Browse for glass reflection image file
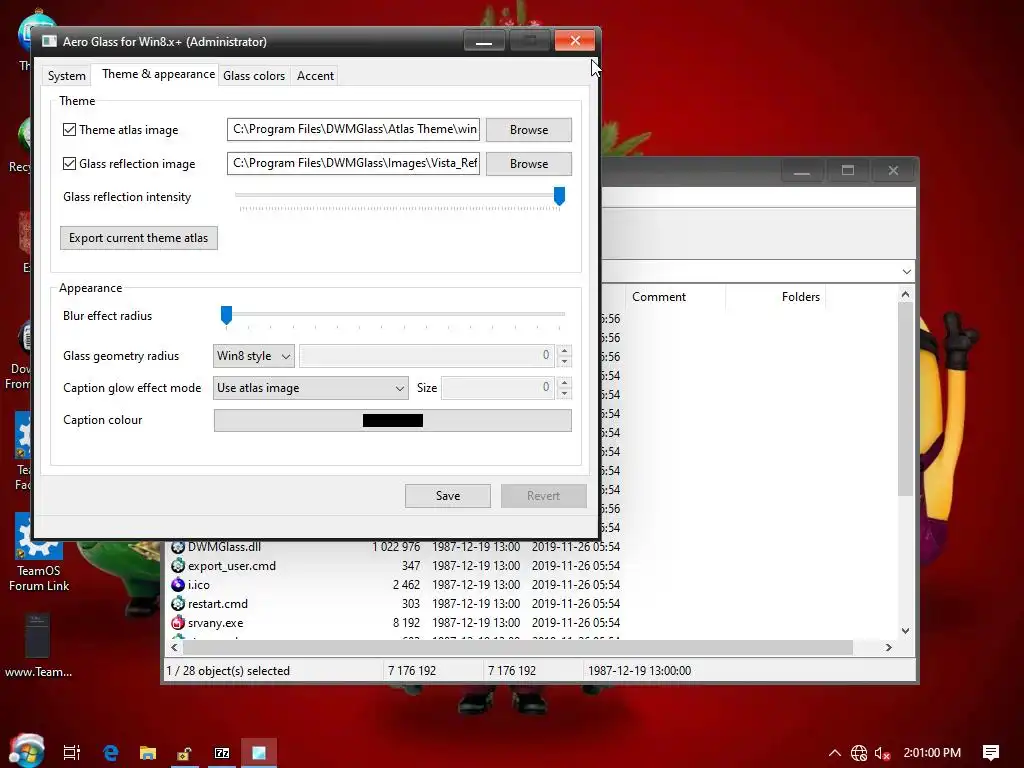The image size is (1024, 768). (x=528, y=163)
